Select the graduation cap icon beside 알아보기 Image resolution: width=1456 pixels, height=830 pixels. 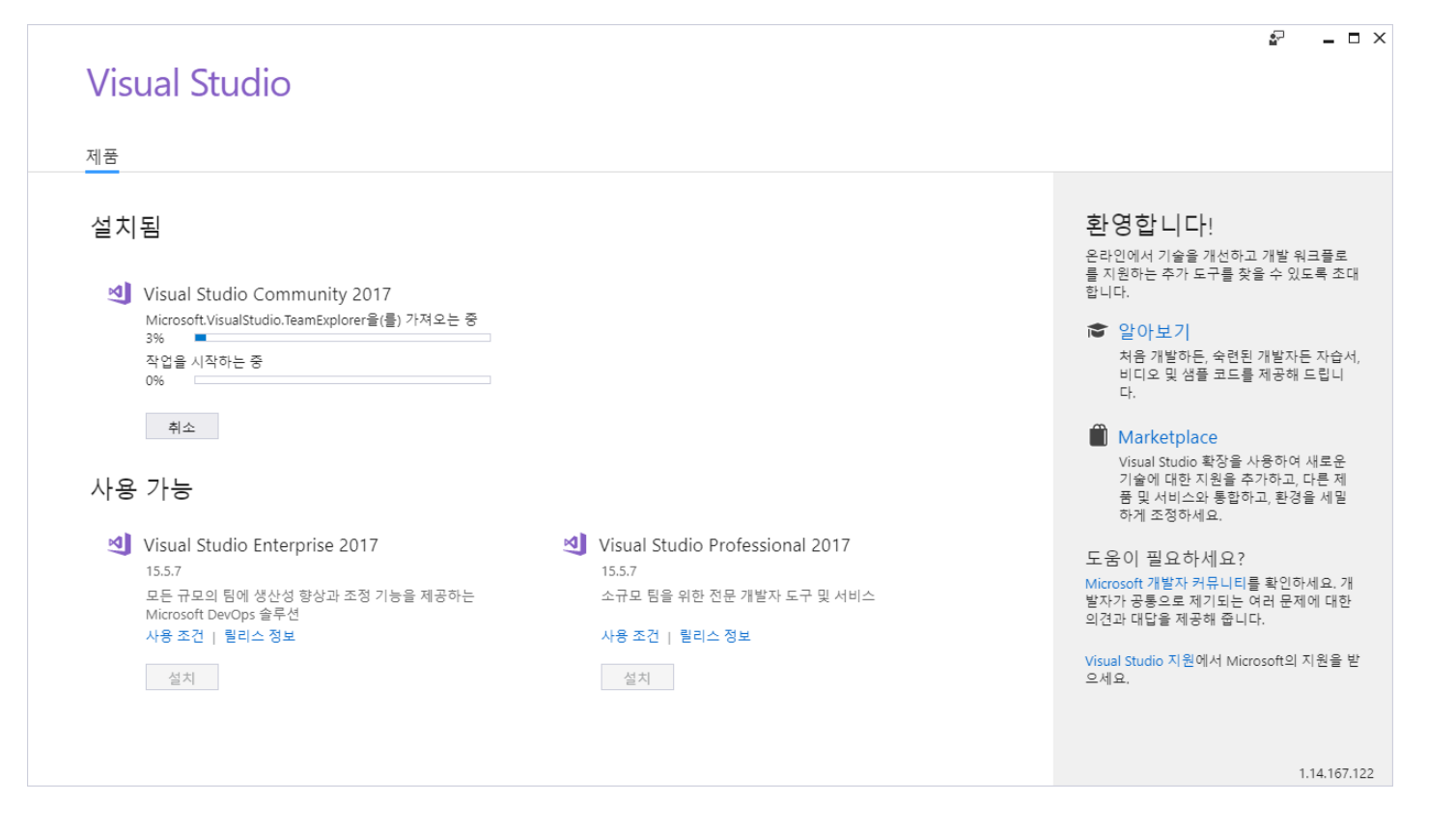coord(1096,330)
